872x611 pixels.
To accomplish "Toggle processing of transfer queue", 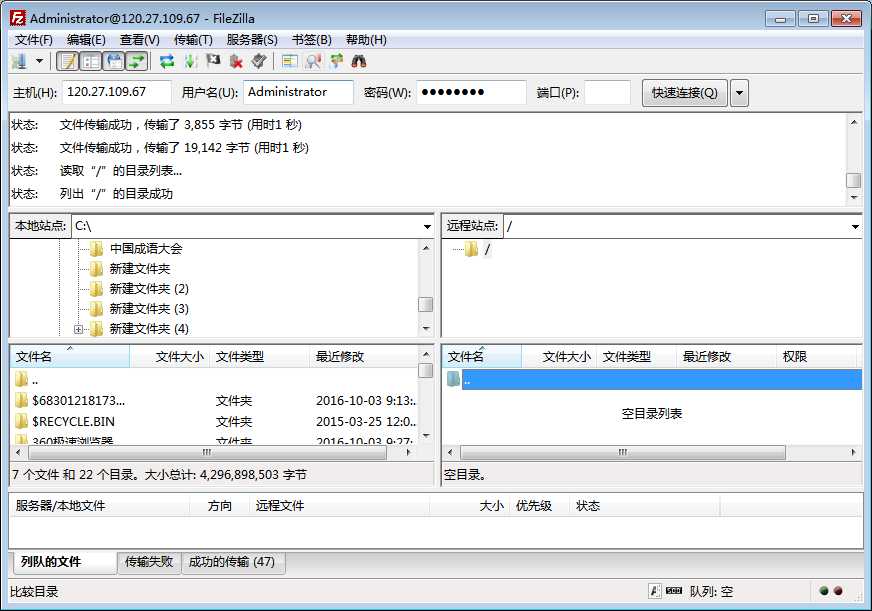I will [x=191, y=61].
